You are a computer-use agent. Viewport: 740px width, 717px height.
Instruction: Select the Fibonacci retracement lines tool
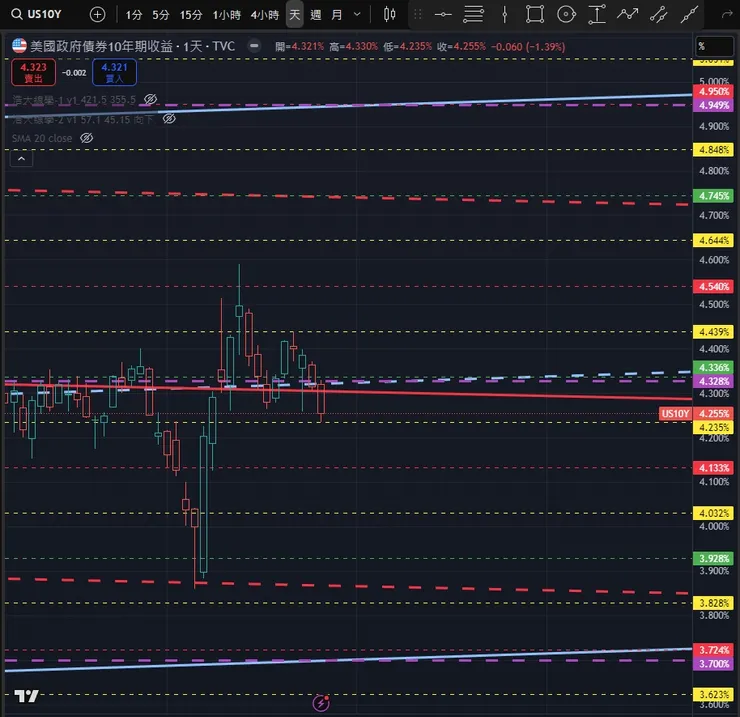[473, 15]
